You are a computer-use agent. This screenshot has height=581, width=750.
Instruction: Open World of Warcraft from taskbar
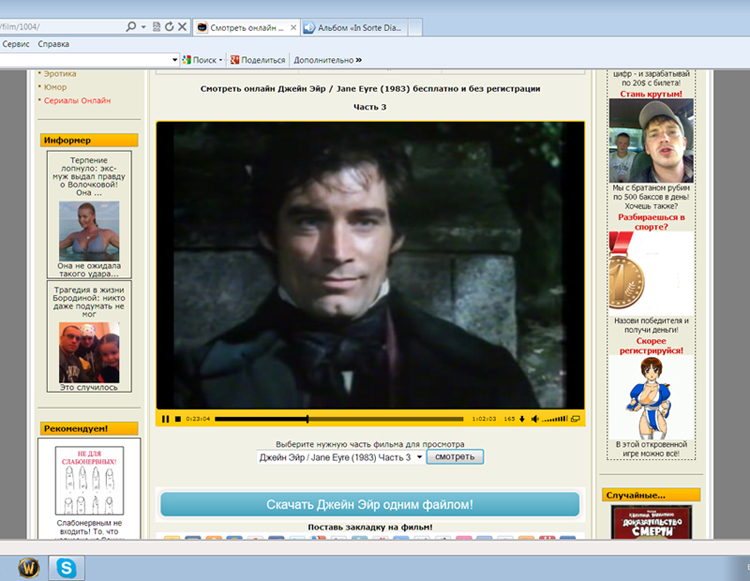(29, 568)
